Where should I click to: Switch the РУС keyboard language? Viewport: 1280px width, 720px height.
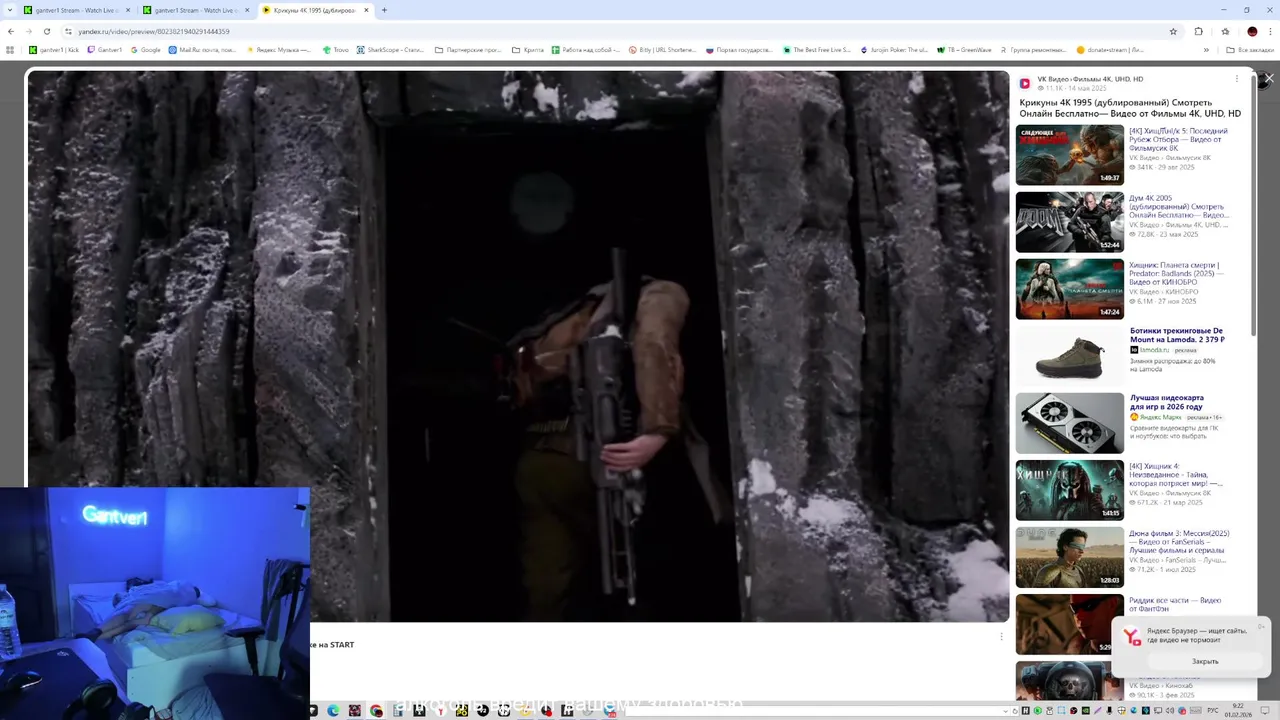(1213, 711)
